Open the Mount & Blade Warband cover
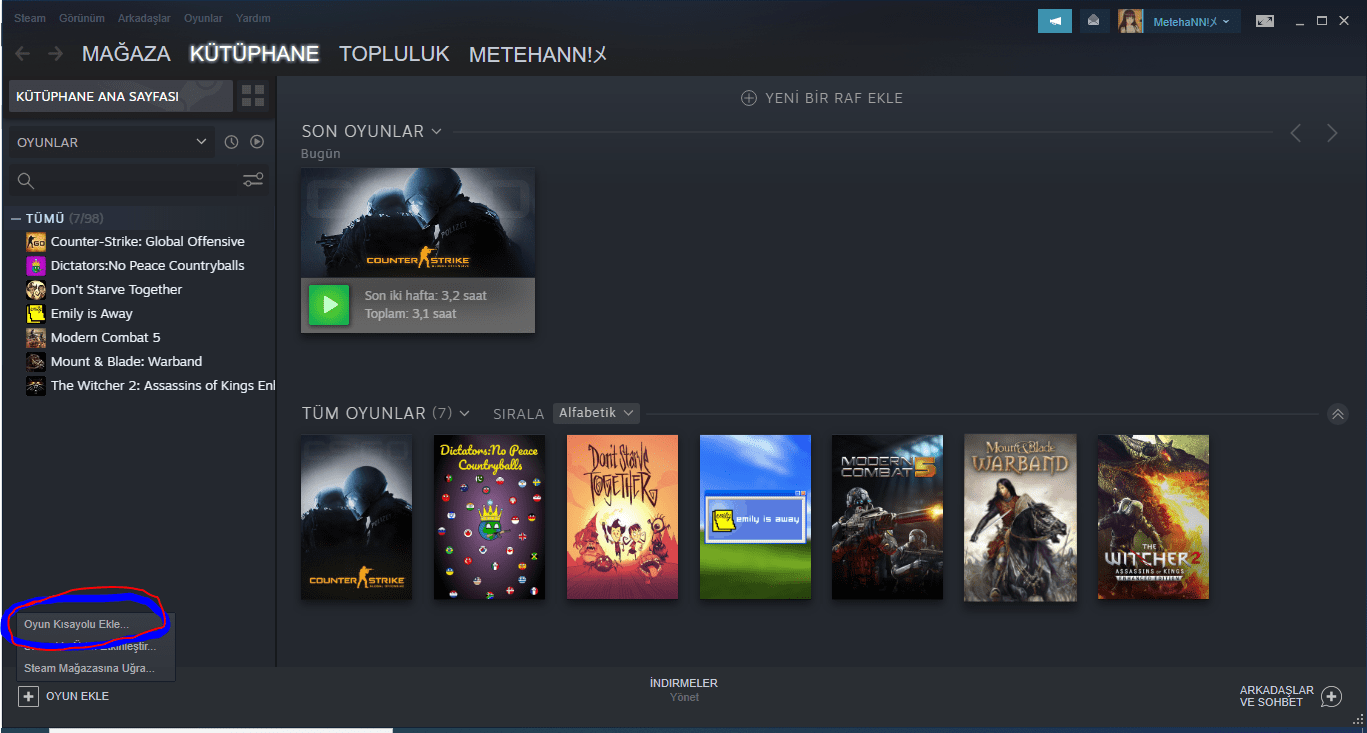Viewport: 1367px width, 733px height. coord(1020,517)
